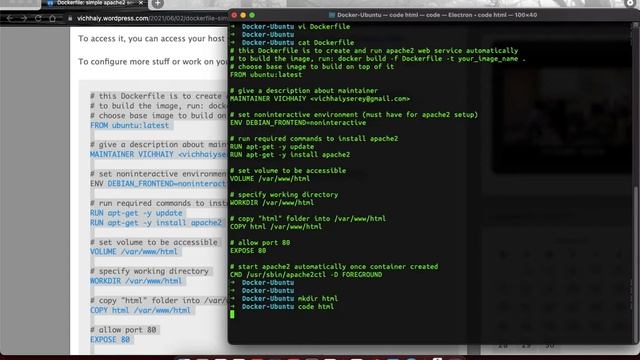Click 'COPY html /var/www/html' in terminal
Screen dimensions: 640x360
(276, 227)
